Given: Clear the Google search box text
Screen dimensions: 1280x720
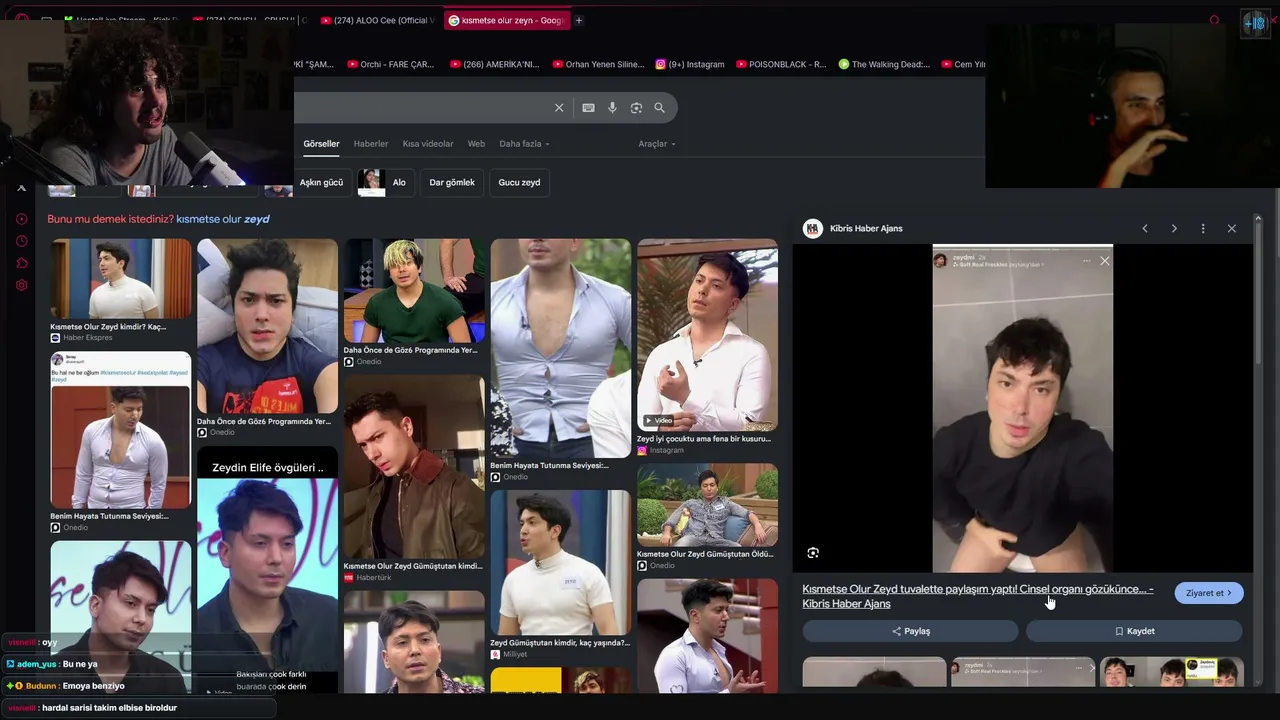Looking at the screenshot, I should [559, 108].
